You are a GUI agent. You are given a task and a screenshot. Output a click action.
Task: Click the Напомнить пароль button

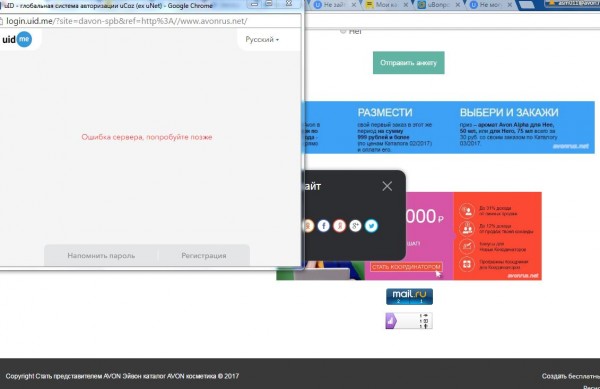[101, 256]
